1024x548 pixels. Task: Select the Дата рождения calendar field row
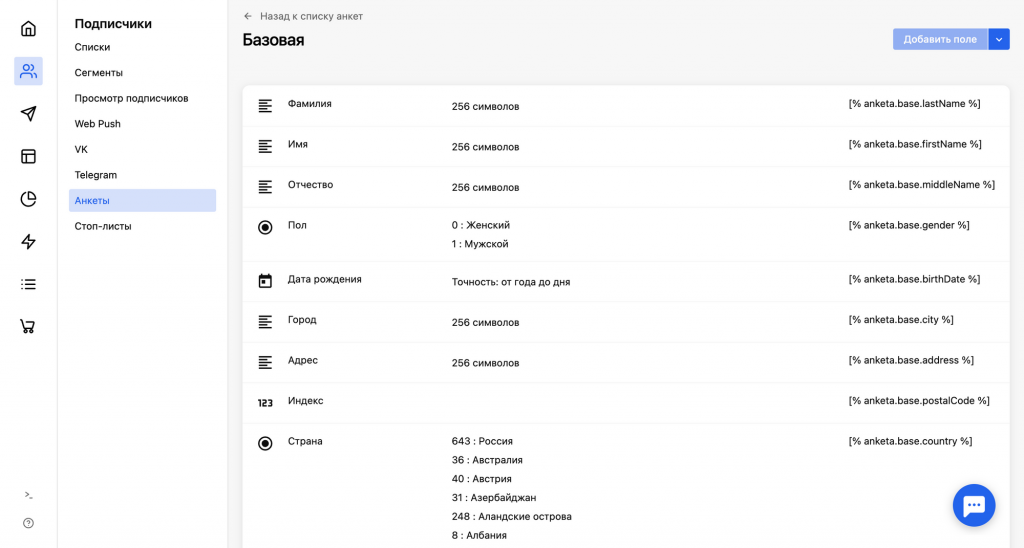tap(626, 282)
